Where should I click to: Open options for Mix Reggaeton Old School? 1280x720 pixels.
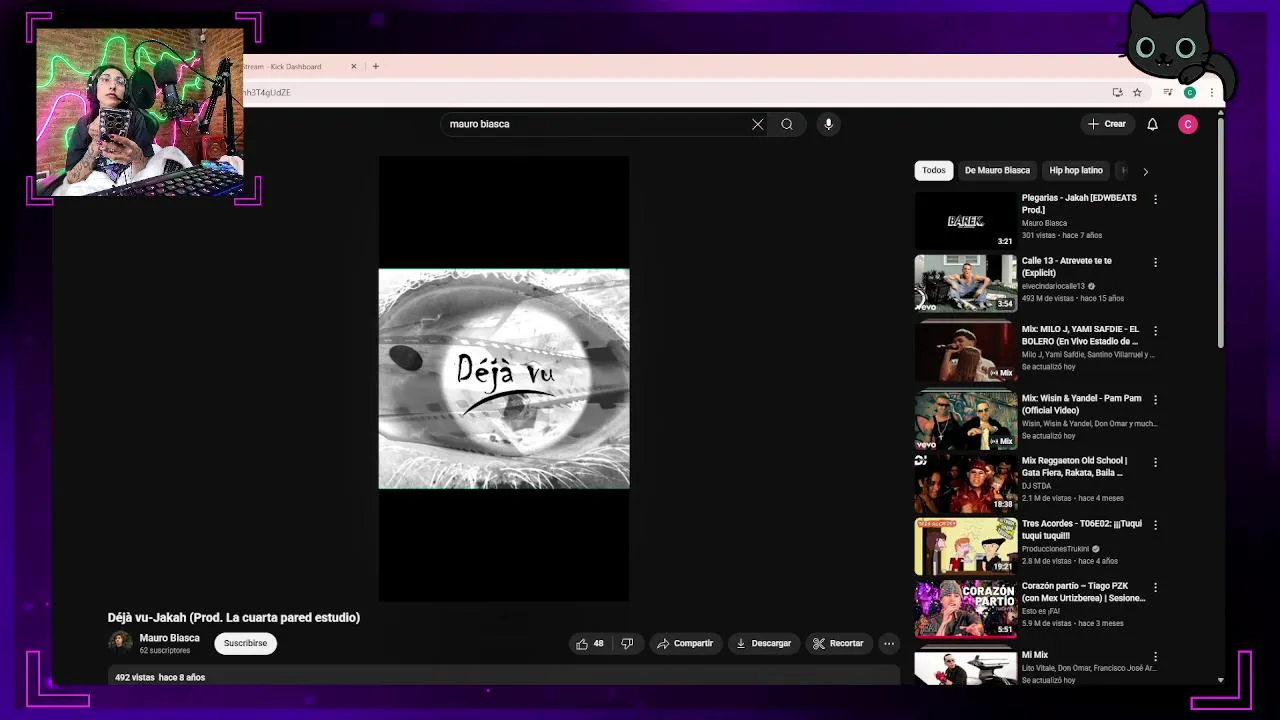click(1155, 462)
